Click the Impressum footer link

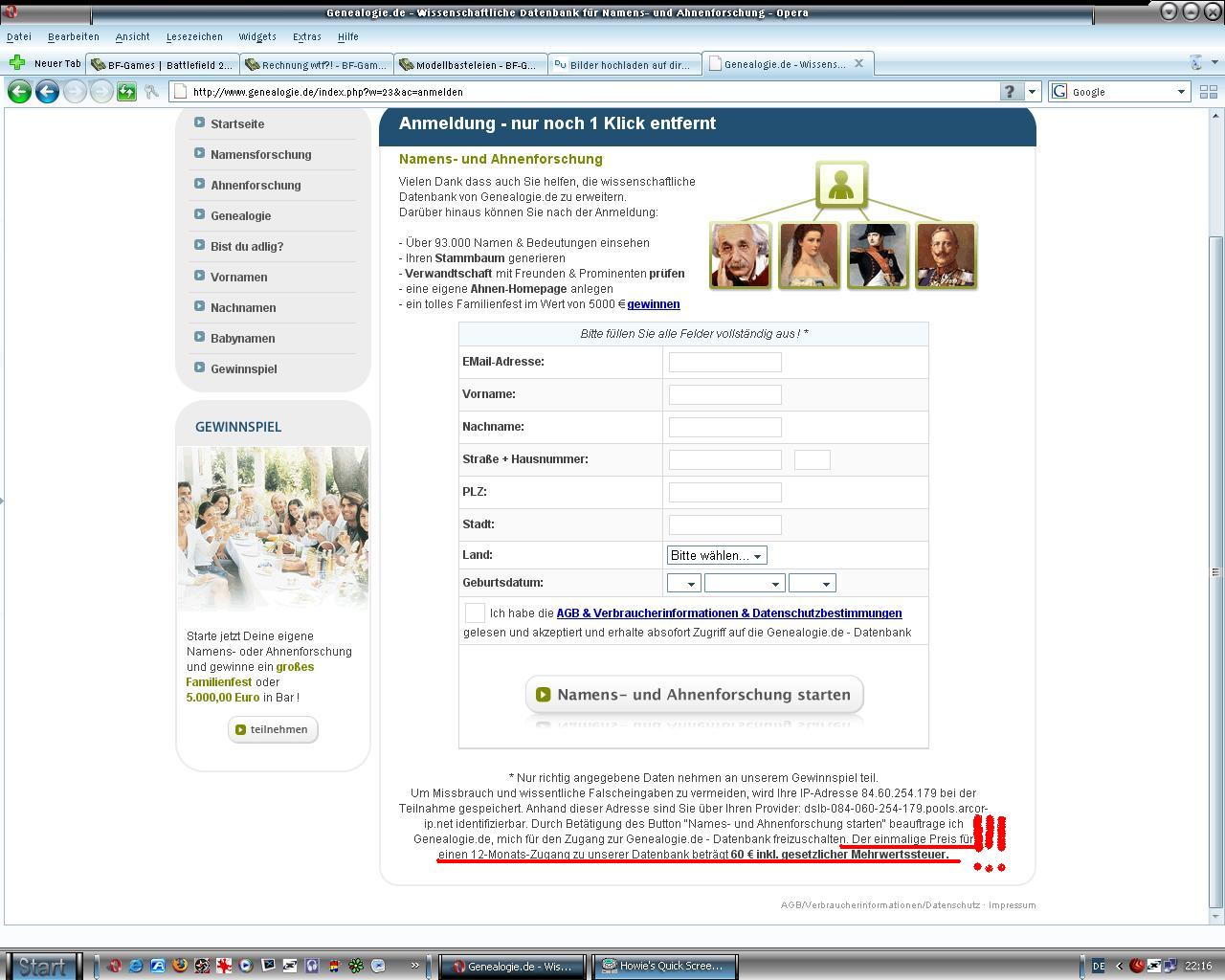tap(1012, 905)
